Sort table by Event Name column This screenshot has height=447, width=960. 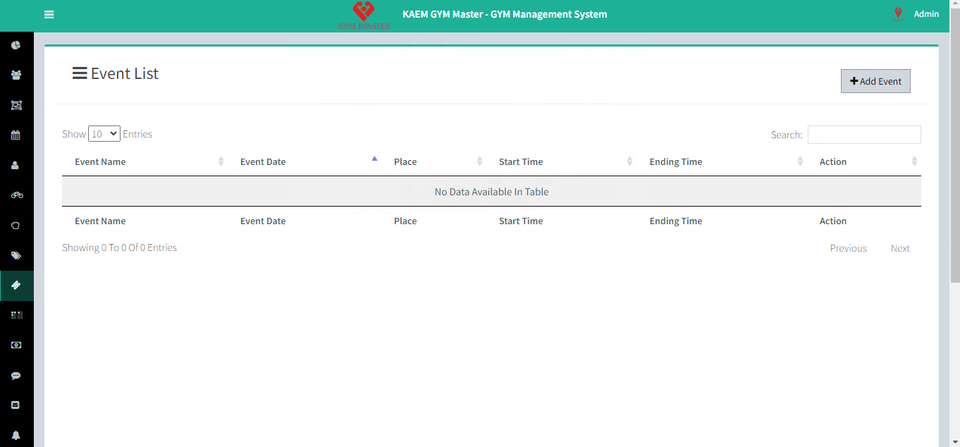100,162
